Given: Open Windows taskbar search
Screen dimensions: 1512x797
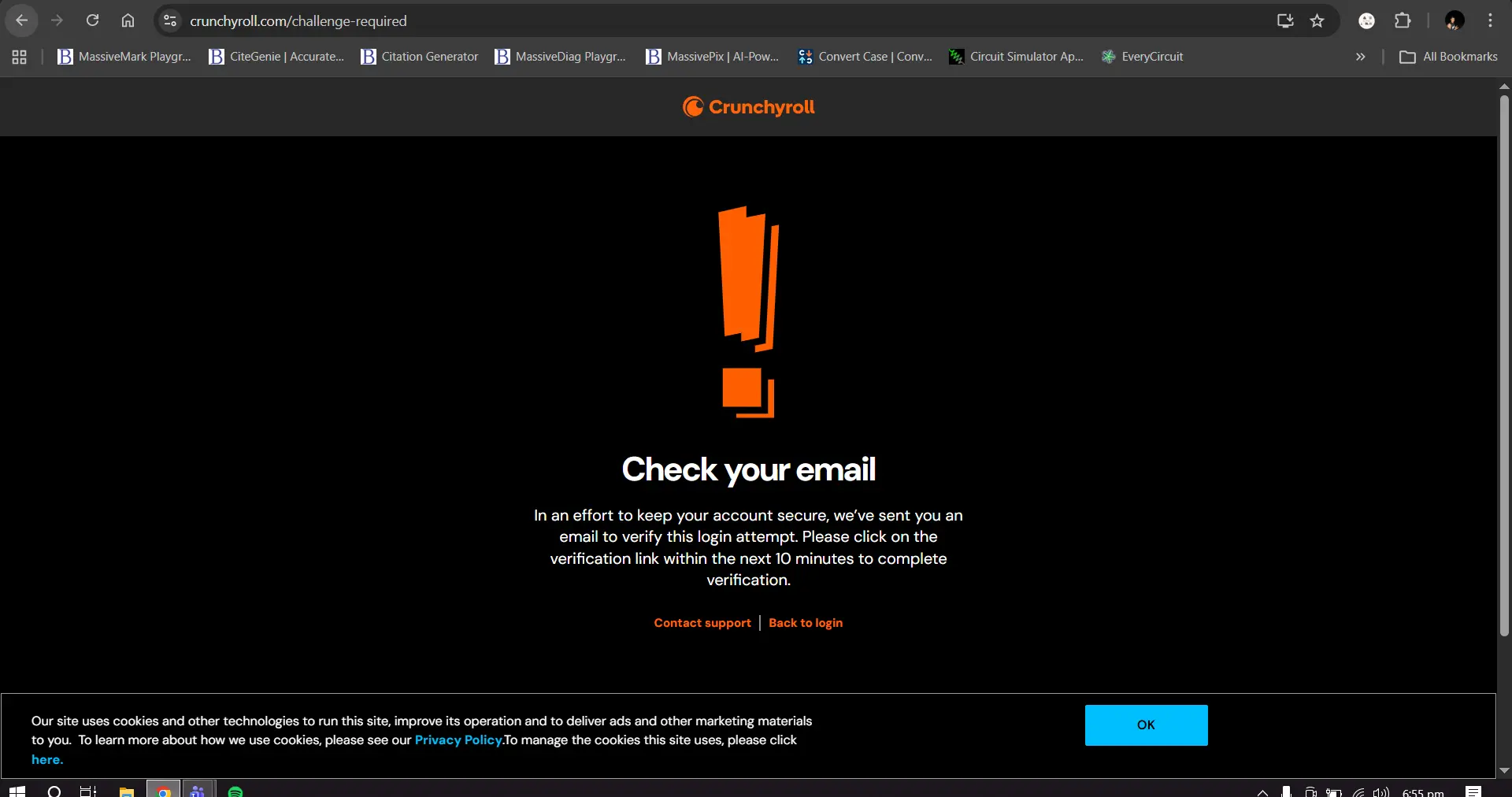Looking at the screenshot, I should (x=54, y=791).
